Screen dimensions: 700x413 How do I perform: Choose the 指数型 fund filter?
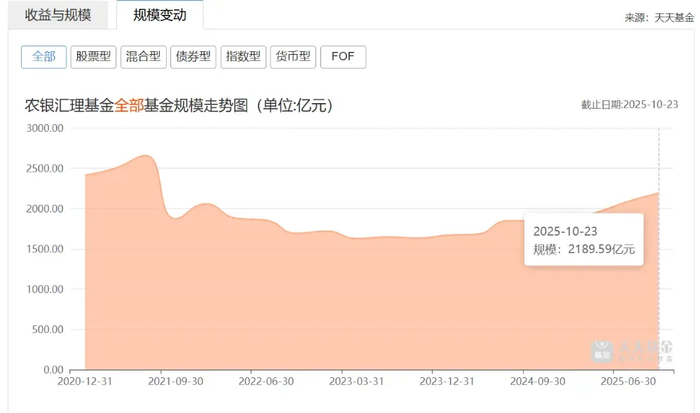click(x=243, y=57)
